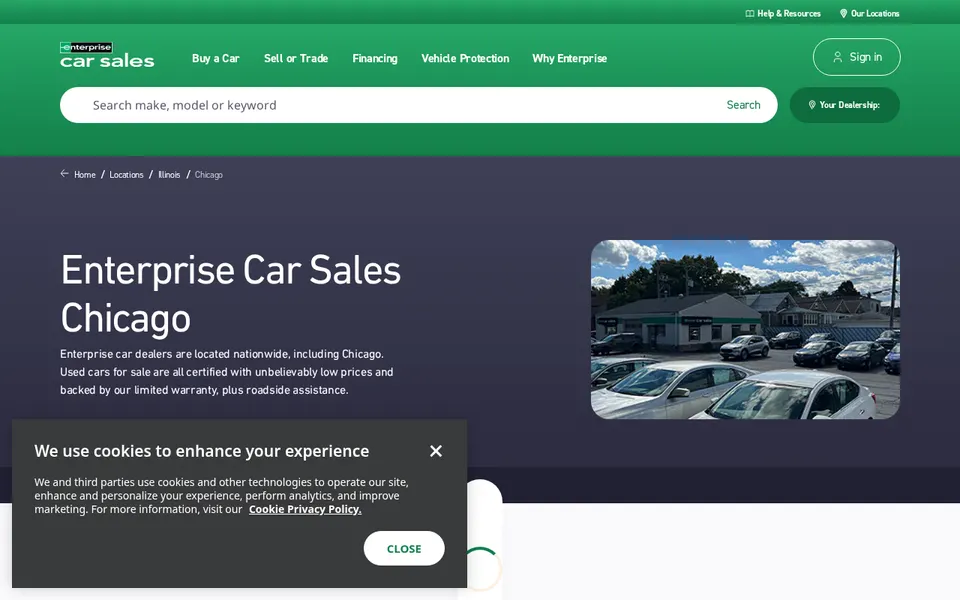Click the CLOSE button on cookie banner

[x=404, y=549]
